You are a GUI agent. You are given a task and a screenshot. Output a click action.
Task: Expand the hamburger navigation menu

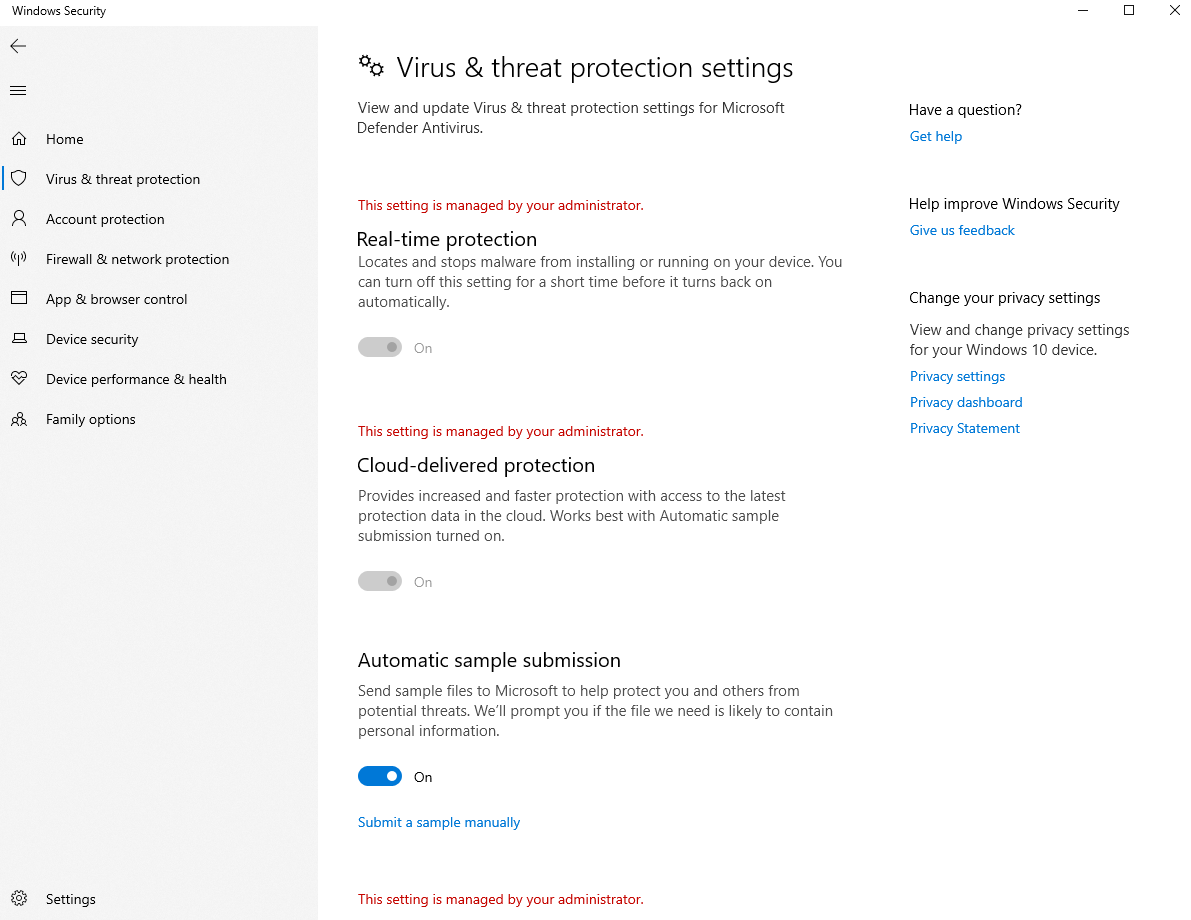click(18, 91)
